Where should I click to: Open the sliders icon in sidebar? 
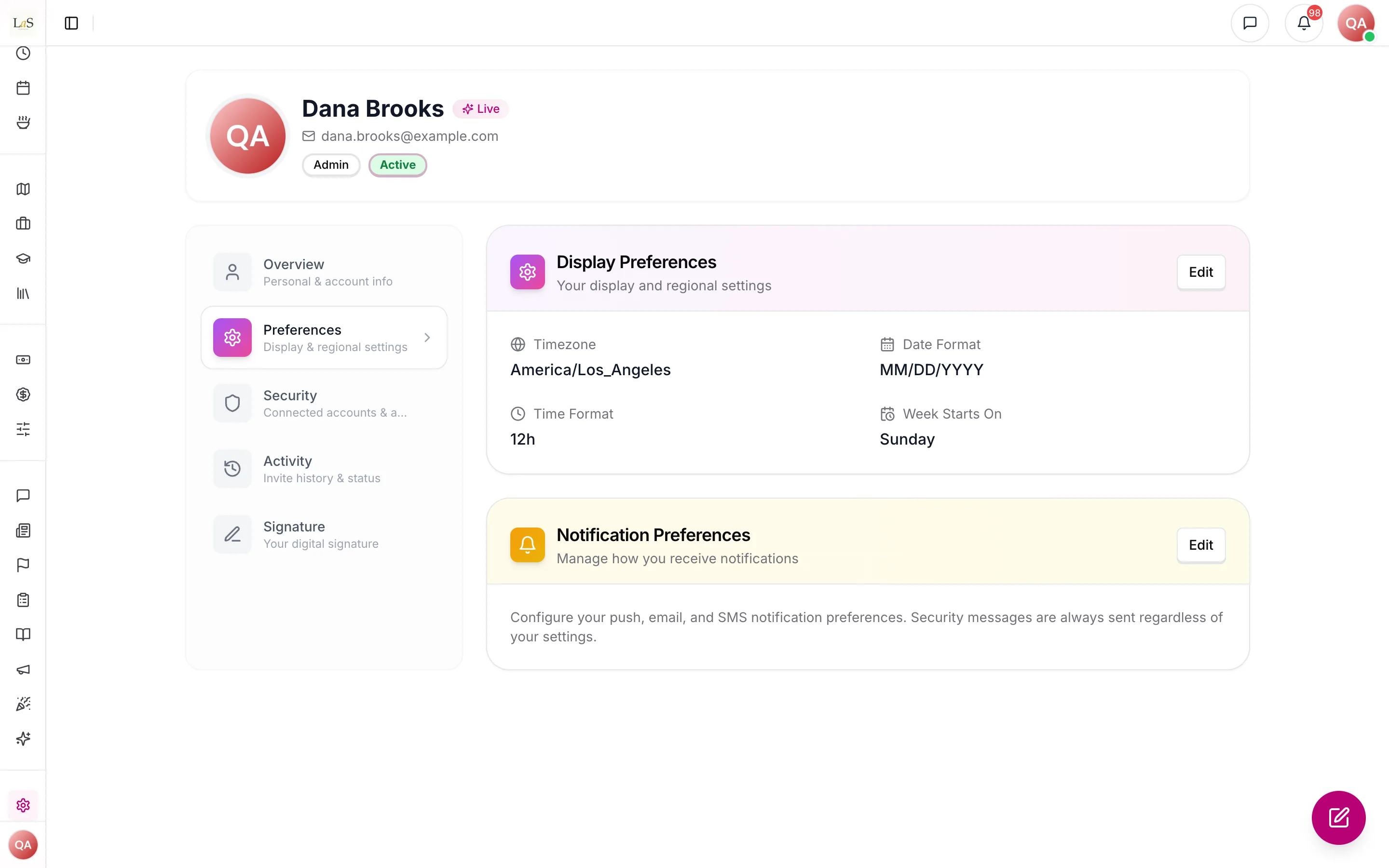coord(23,429)
